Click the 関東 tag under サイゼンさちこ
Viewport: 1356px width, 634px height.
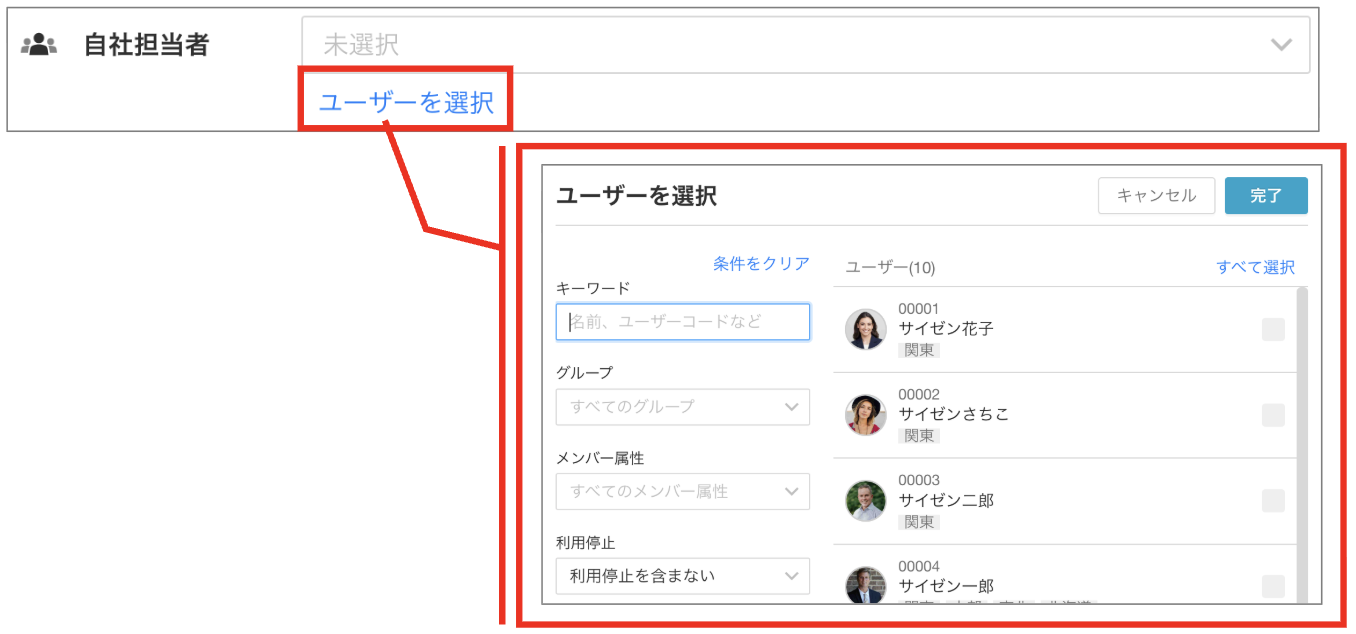(919, 436)
